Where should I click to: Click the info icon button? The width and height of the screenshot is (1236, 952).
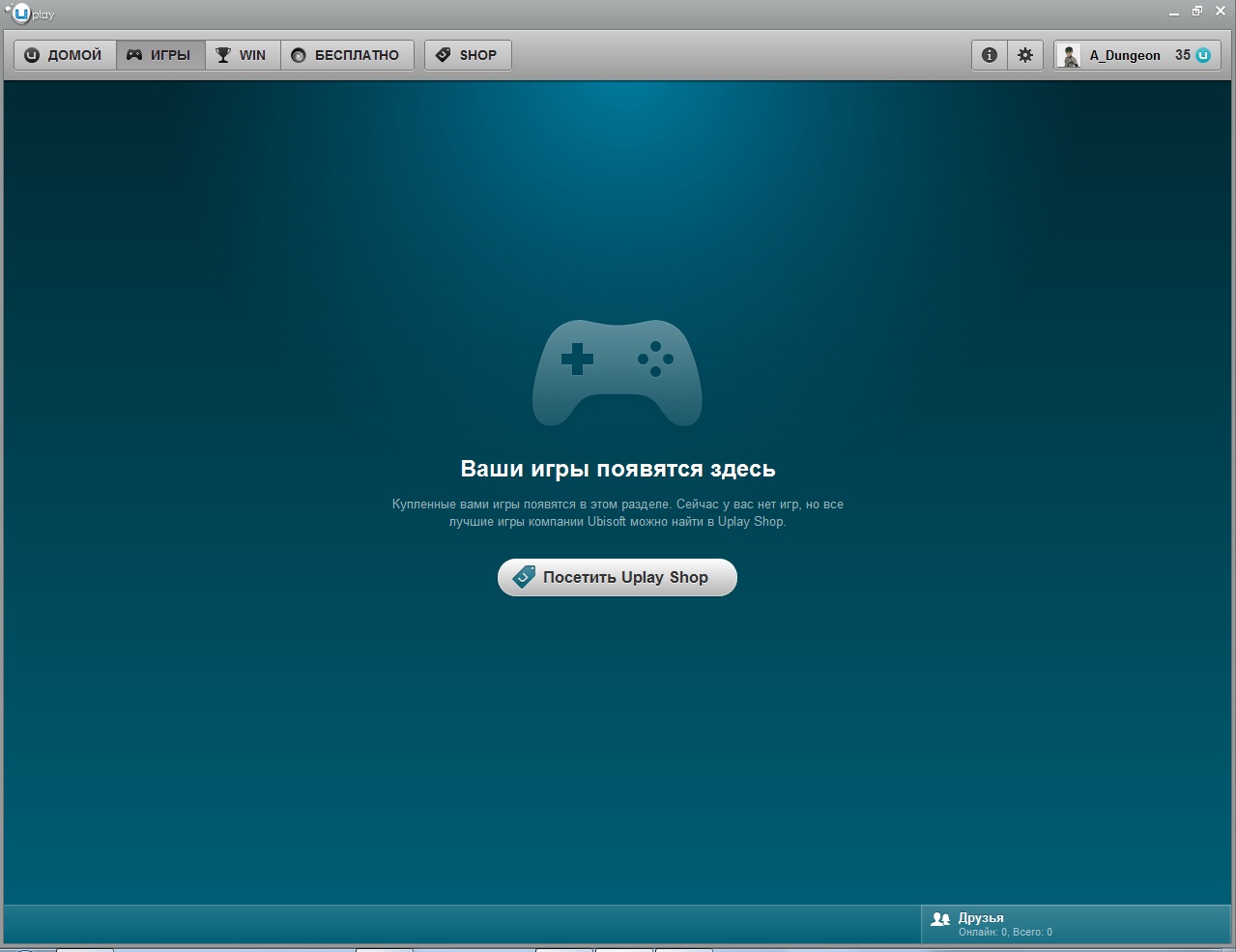(x=989, y=55)
